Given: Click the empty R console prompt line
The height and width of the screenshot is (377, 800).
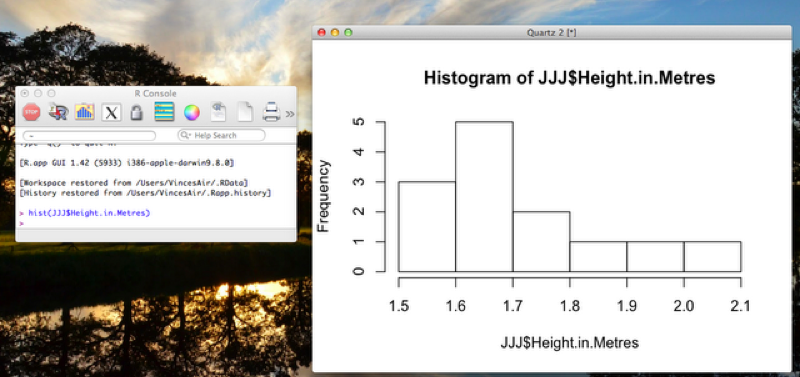Looking at the screenshot, I should click(x=156, y=223).
